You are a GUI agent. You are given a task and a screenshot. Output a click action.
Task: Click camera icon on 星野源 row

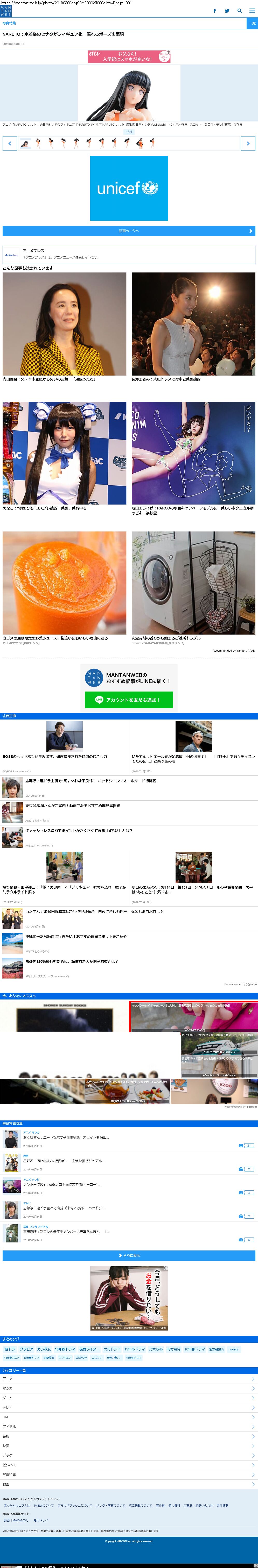[241, 1169]
